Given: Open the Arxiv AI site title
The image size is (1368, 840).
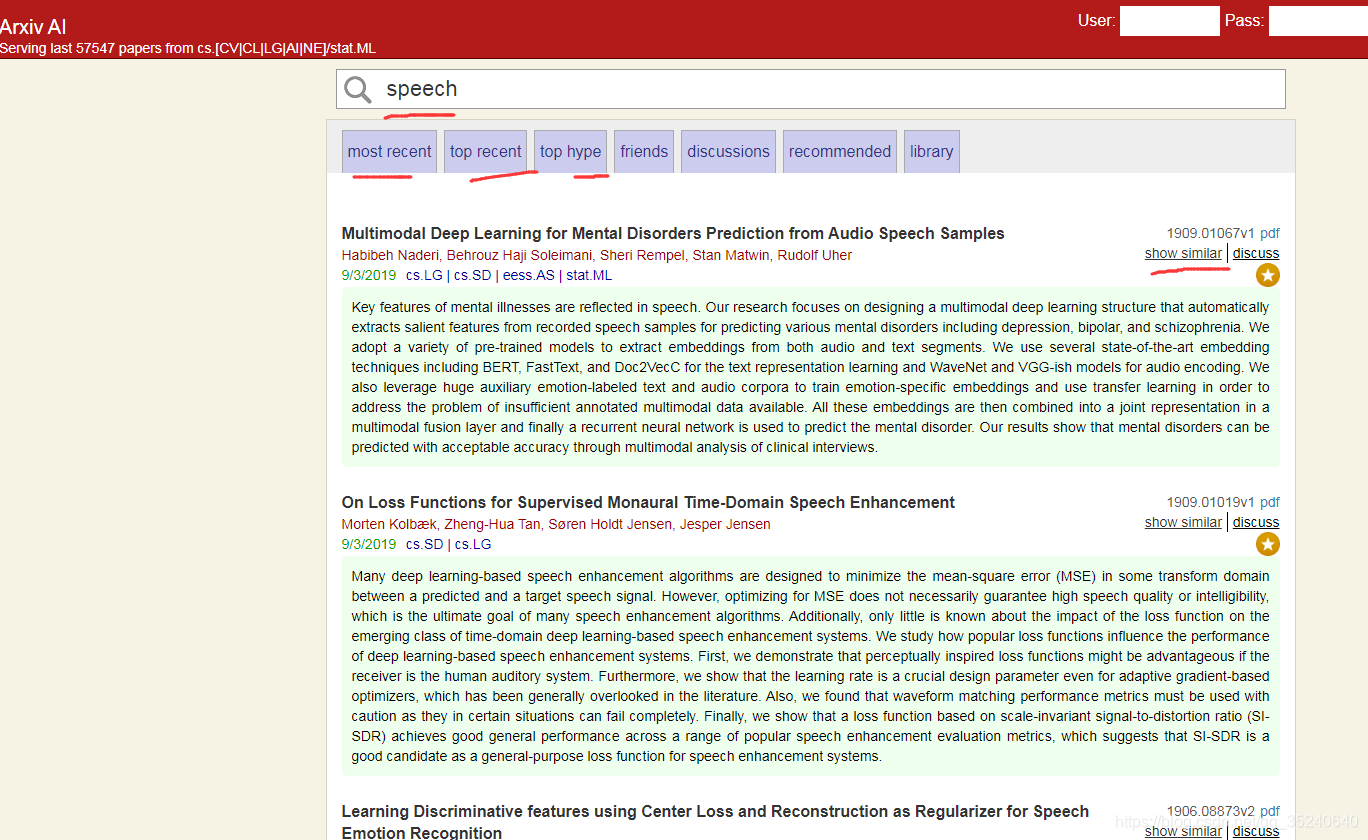Looking at the screenshot, I should tap(33, 27).
